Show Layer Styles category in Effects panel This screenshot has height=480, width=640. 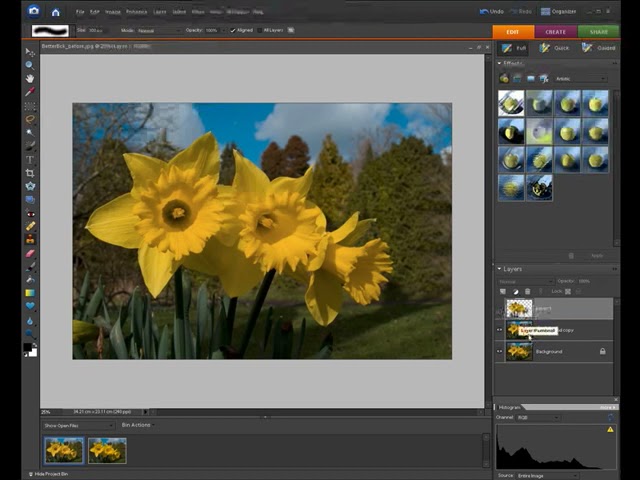click(x=517, y=78)
